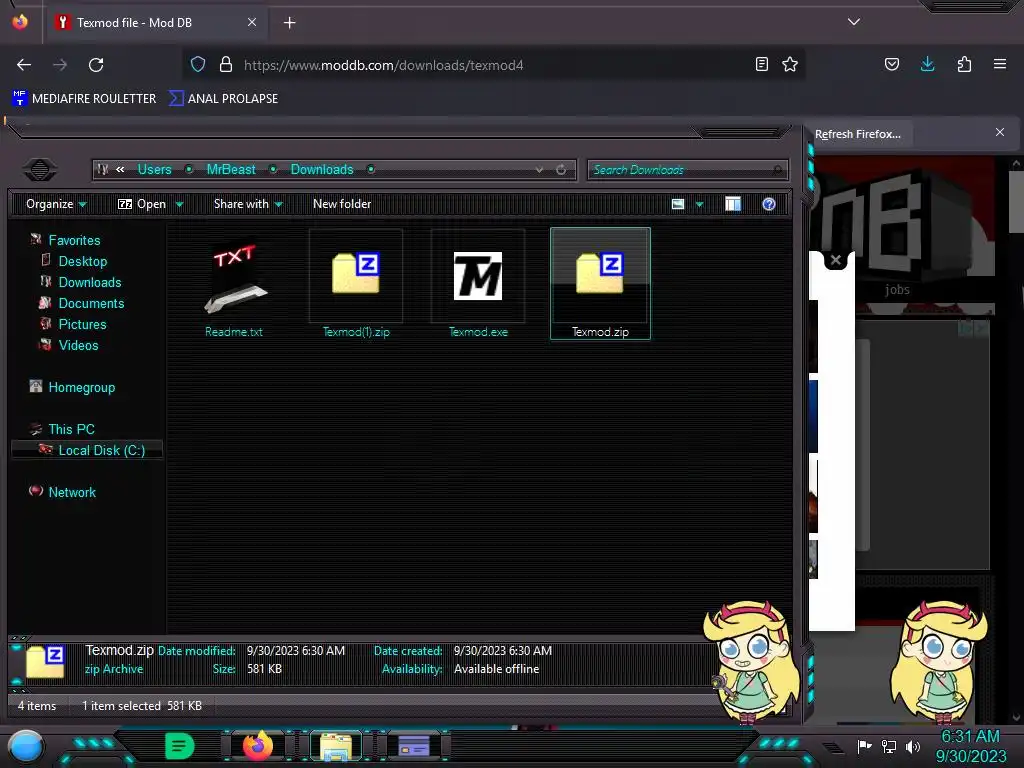Viewport: 1024px width, 768px height.
Task: Select This PC in the navigation pane
Action: click(x=71, y=429)
